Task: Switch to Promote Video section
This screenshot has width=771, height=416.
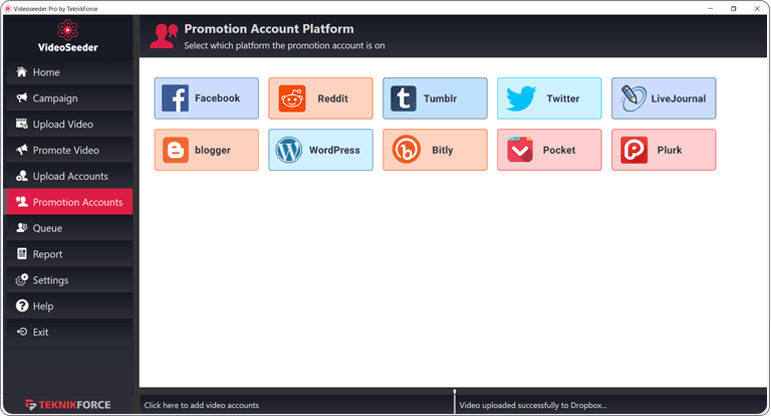Action: pos(68,150)
